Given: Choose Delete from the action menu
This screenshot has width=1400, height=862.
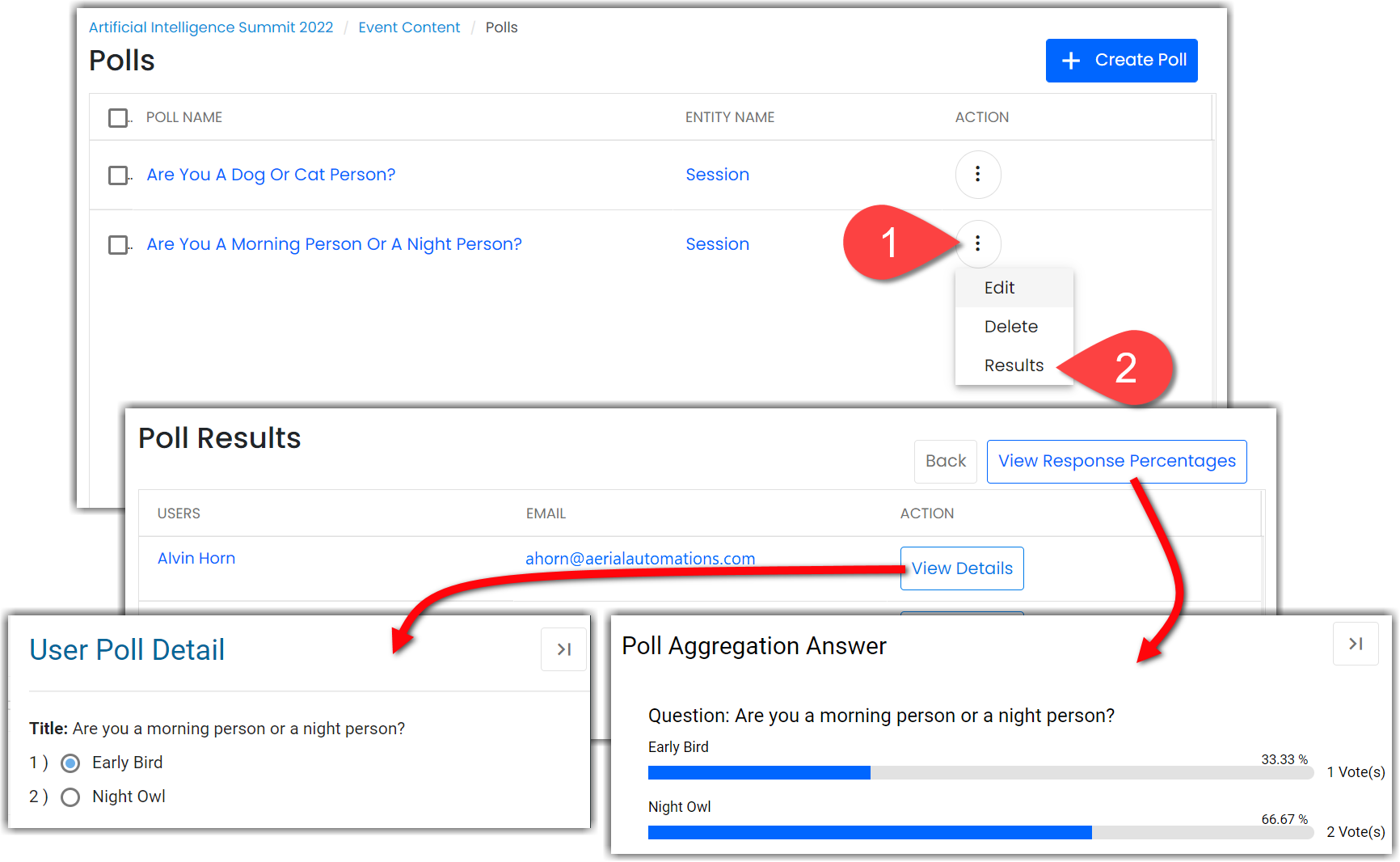Looking at the screenshot, I should 1010,327.
